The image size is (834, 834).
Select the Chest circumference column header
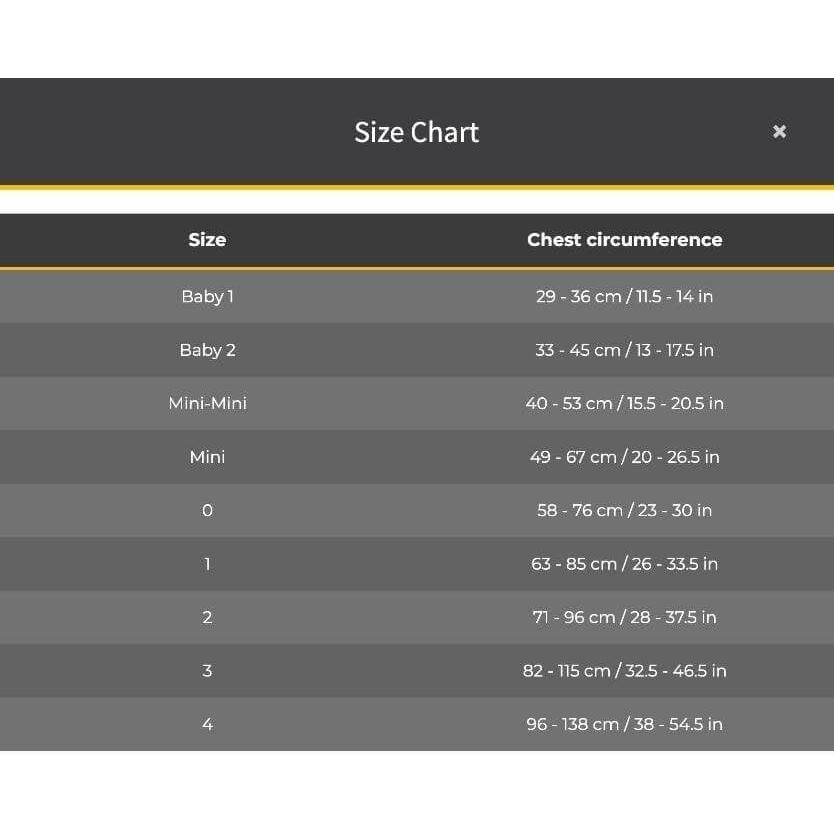tap(624, 240)
